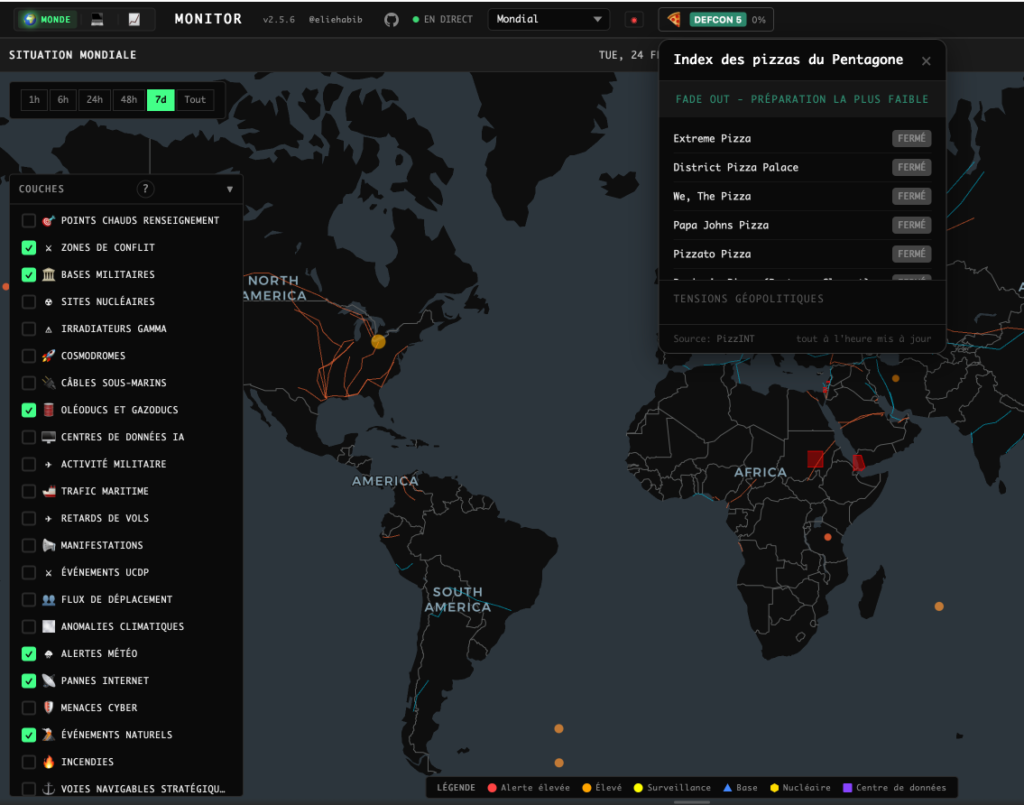Expand the Tensions Géopolitiques section
Viewport: 1024px width, 805px height.
[x=748, y=299]
